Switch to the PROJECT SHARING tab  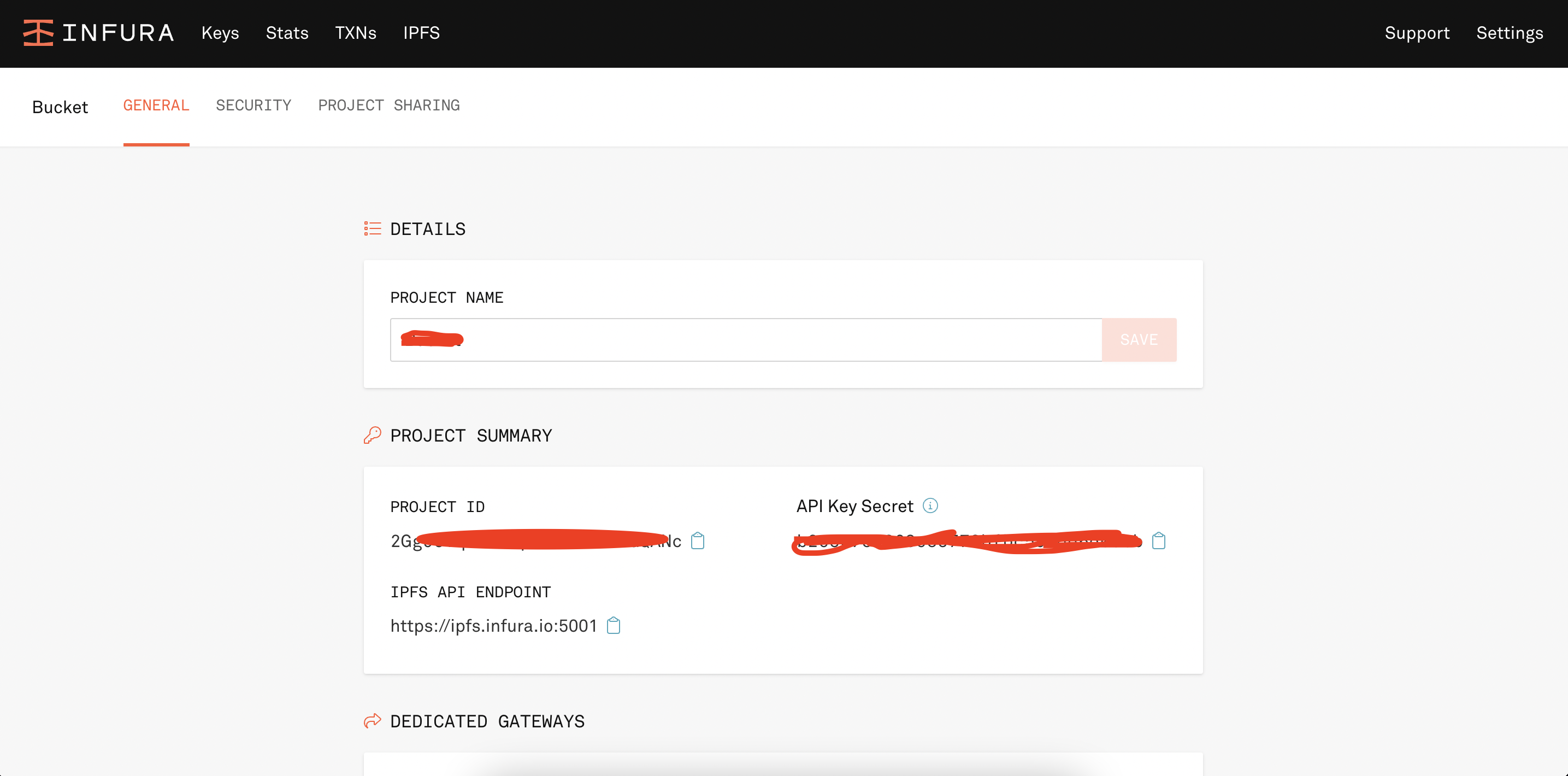pos(389,106)
